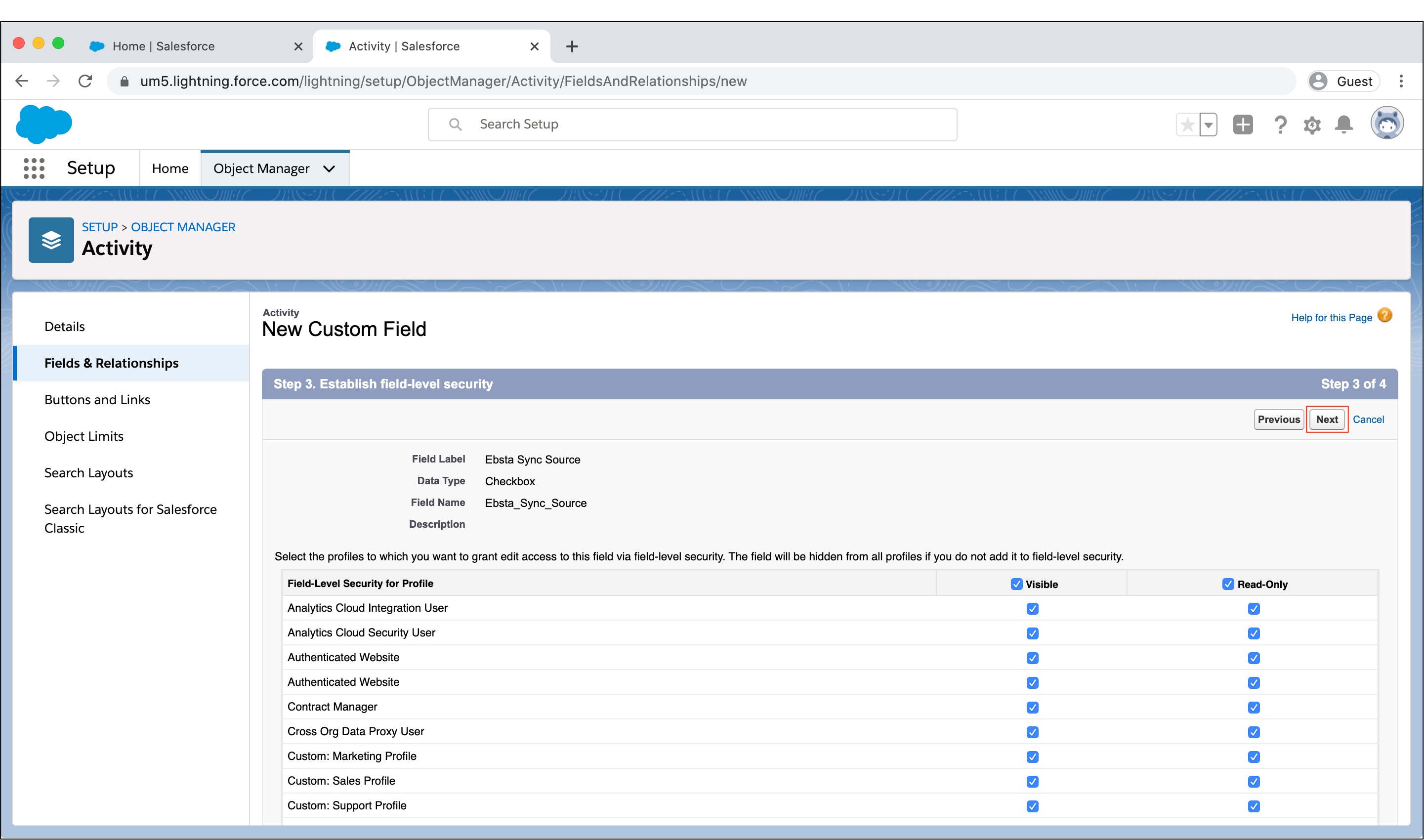The width and height of the screenshot is (1424, 840).
Task: Click the favorites star icon
Action: point(1188,125)
